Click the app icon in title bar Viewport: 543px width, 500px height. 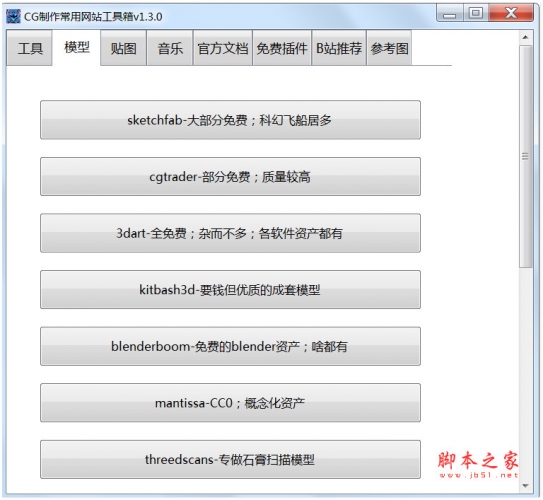tap(14, 16)
